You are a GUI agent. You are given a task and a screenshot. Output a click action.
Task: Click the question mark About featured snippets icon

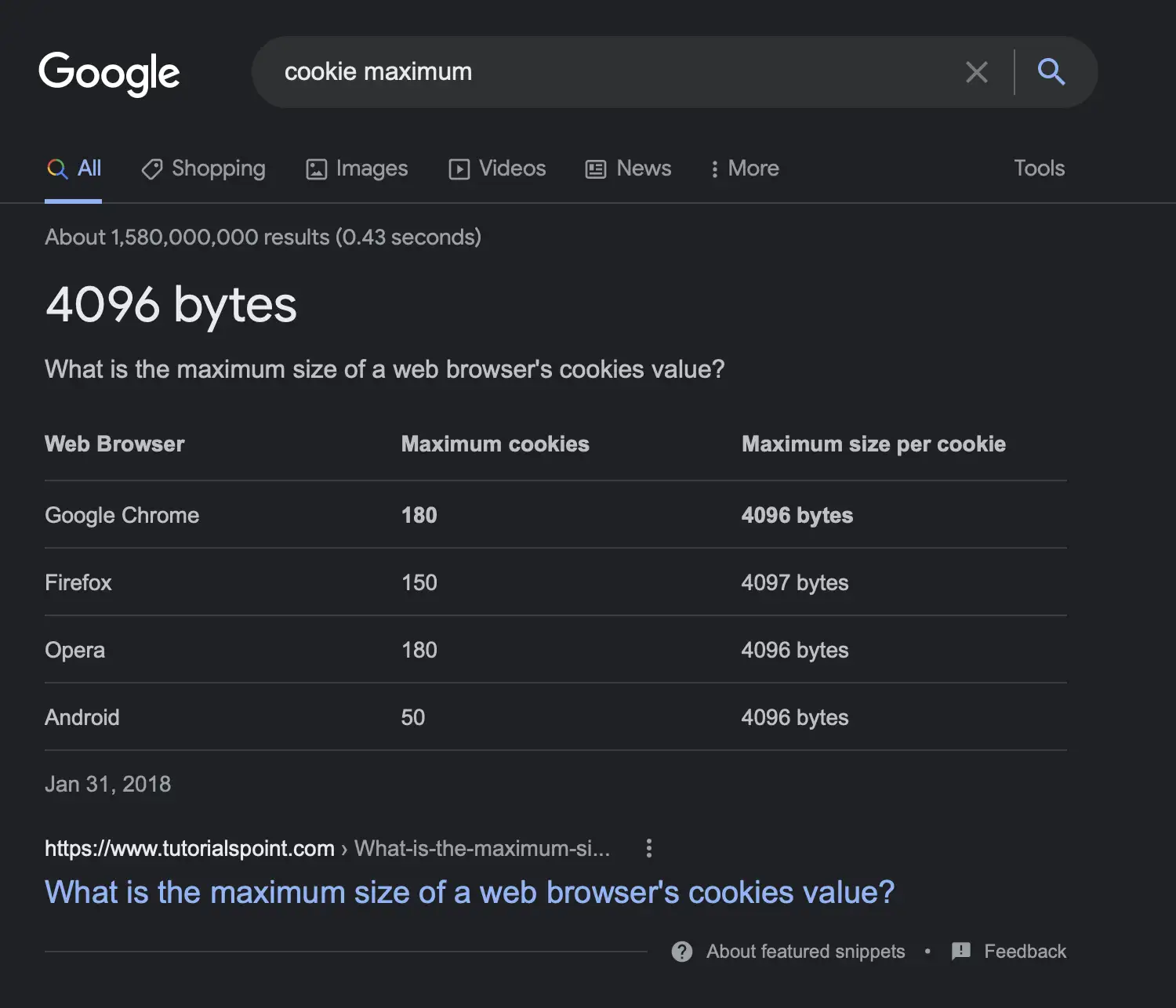click(x=682, y=952)
